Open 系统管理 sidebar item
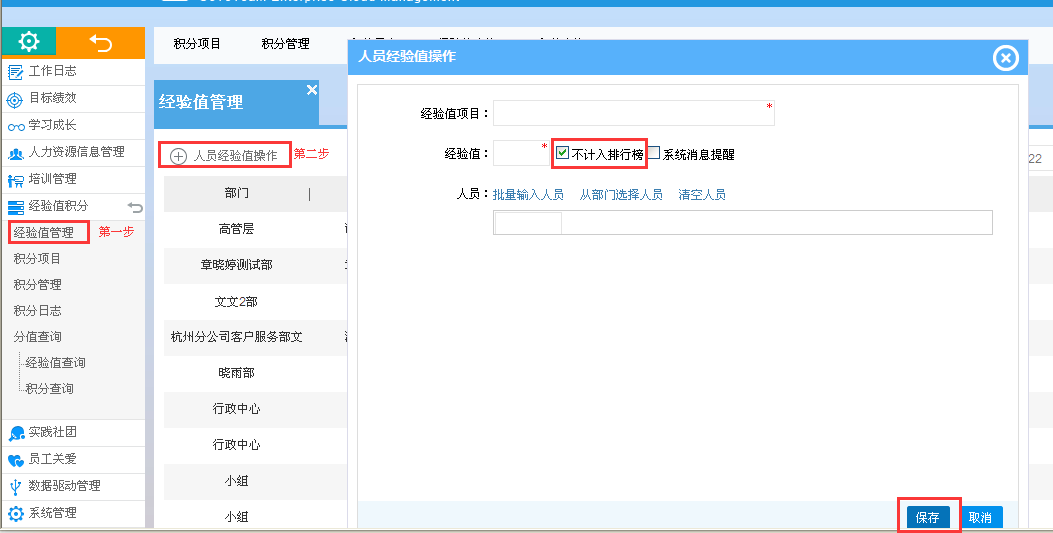This screenshot has height=533, width=1053. (x=73, y=513)
